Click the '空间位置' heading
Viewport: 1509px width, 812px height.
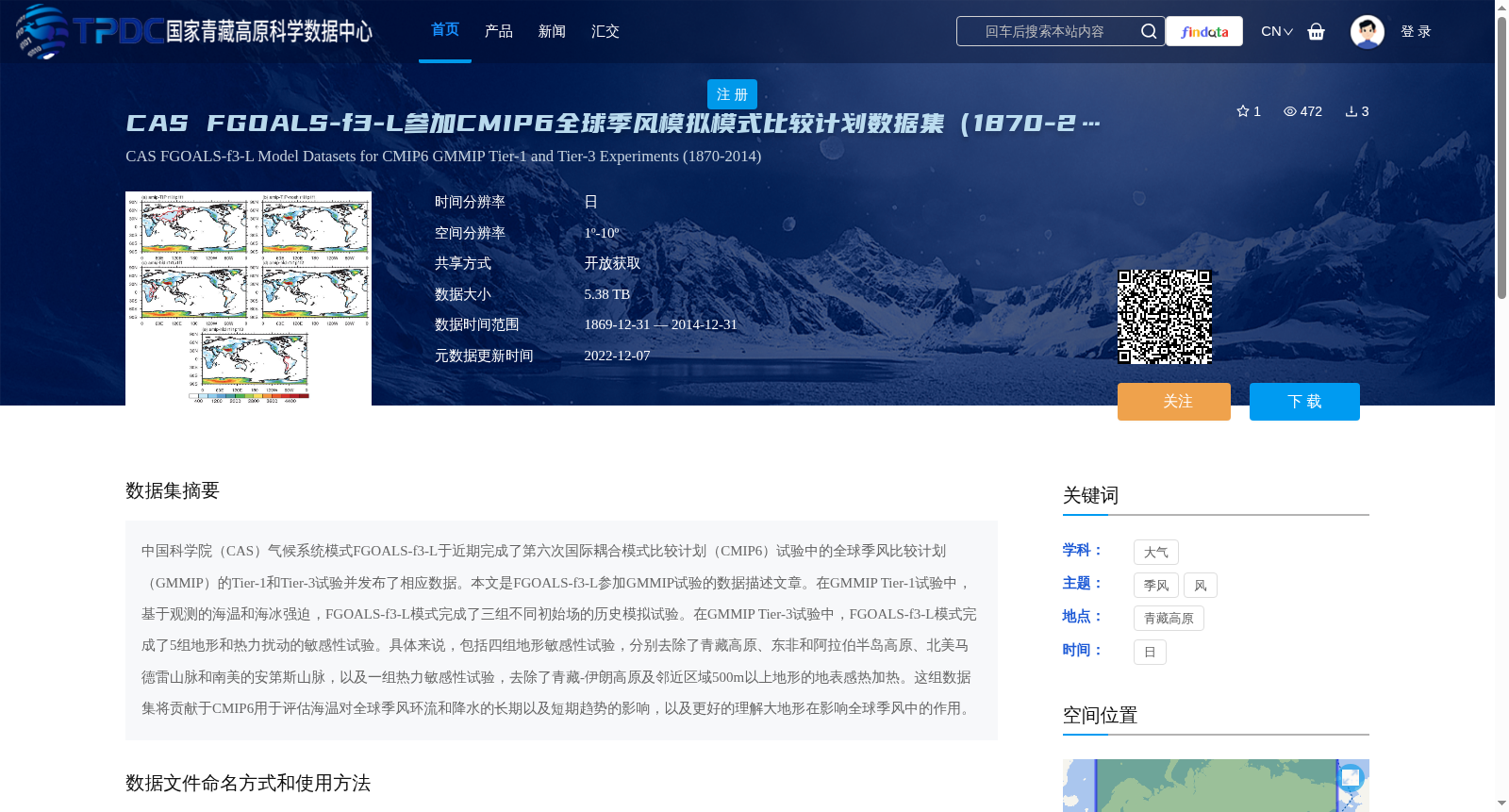pos(1100,715)
